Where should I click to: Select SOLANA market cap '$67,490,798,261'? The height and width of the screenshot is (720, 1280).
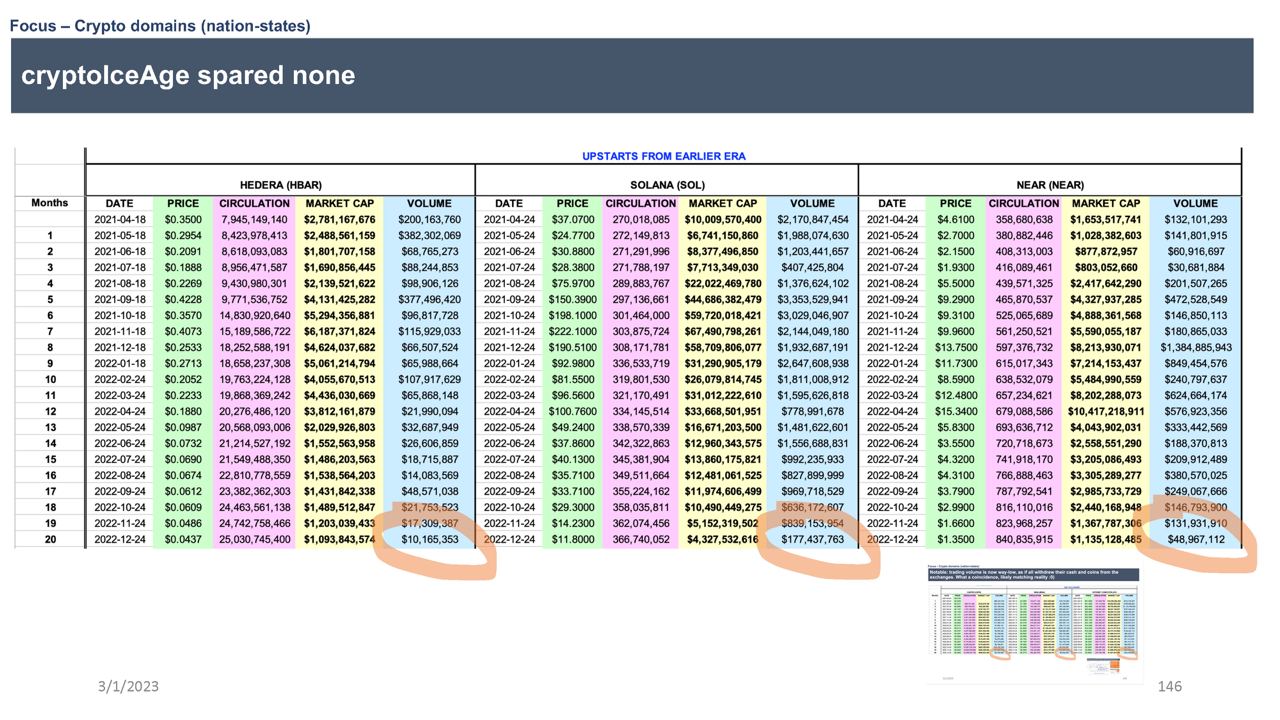(x=723, y=331)
